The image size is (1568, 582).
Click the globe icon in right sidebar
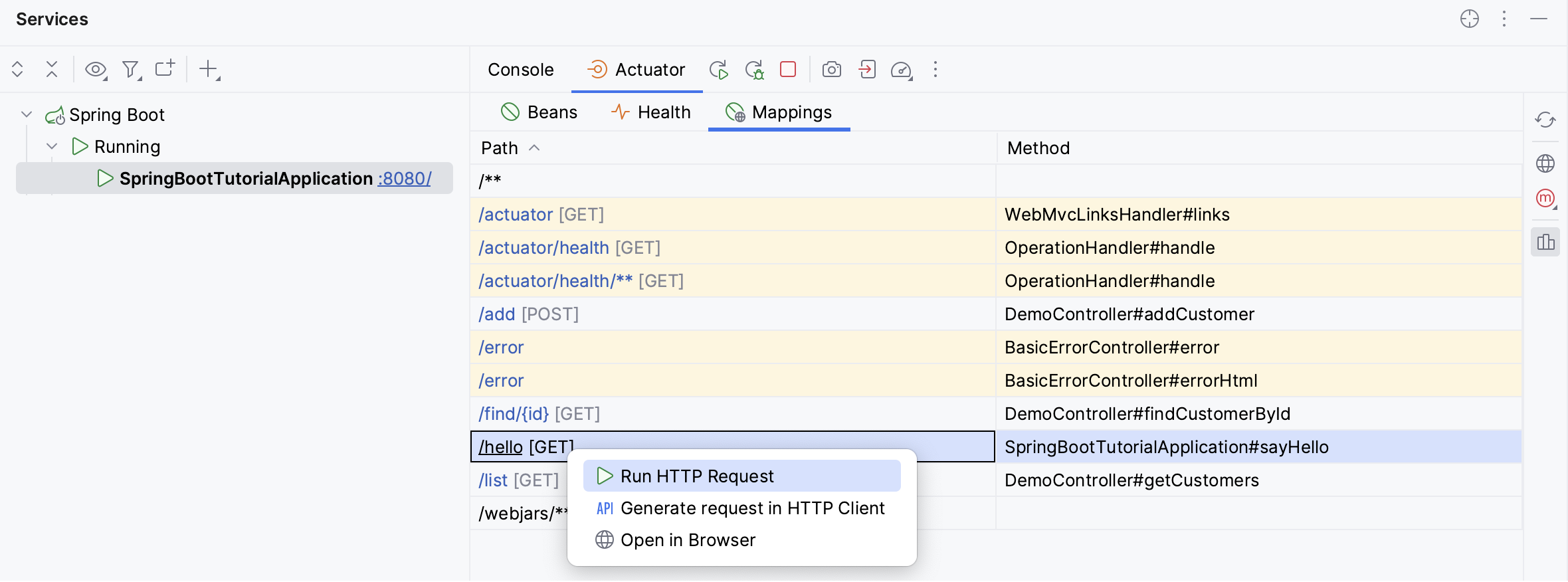(x=1545, y=163)
